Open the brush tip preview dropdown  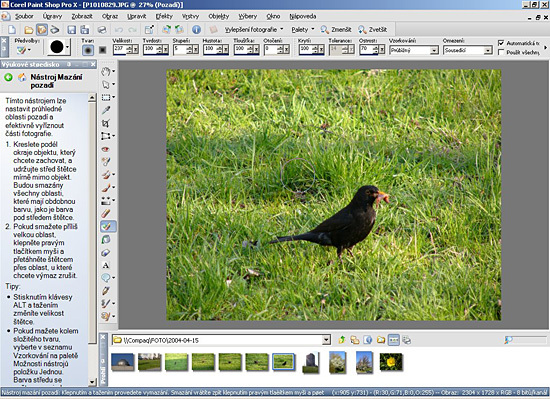(x=67, y=47)
